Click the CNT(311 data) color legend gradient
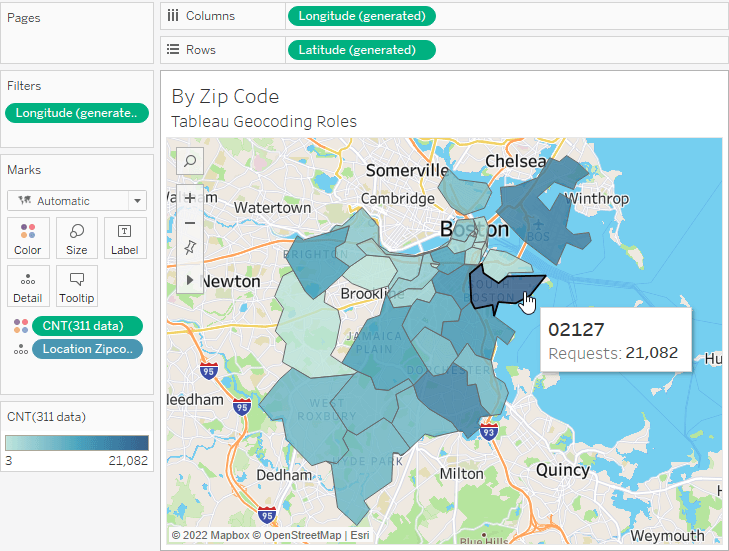 tap(77, 443)
